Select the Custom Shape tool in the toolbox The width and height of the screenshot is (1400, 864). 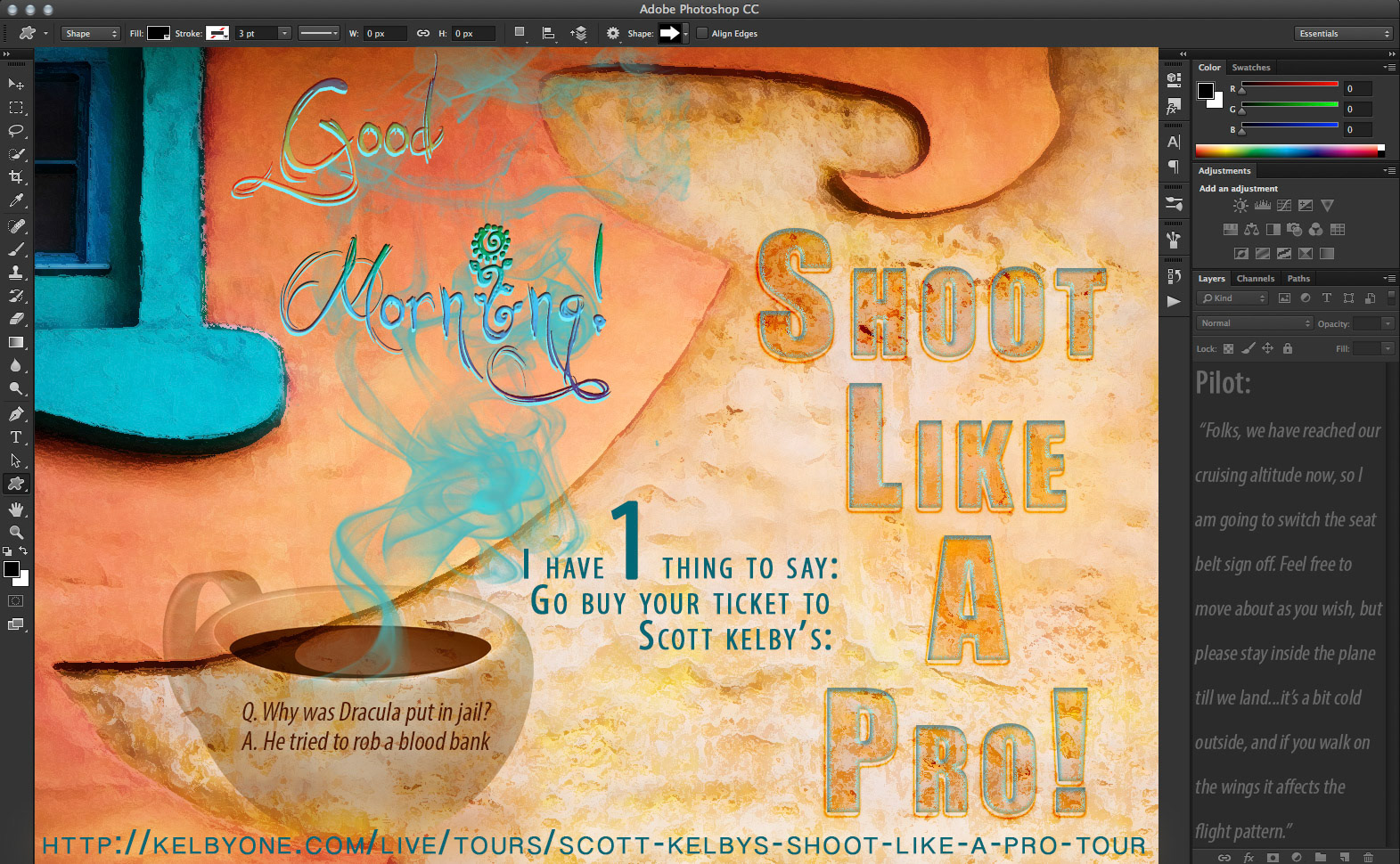tap(16, 484)
